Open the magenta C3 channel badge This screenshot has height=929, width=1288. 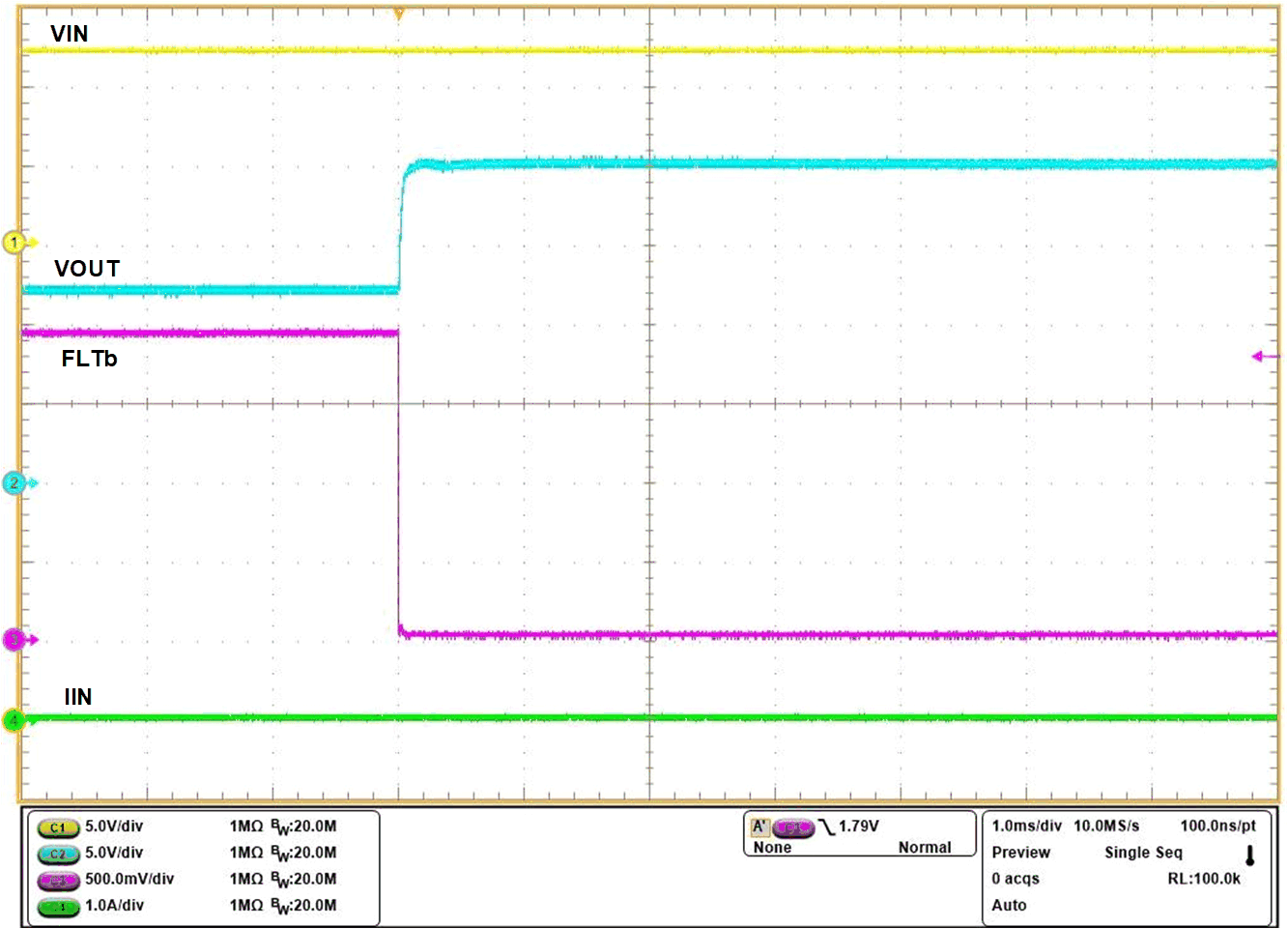pyautogui.click(x=57, y=880)
